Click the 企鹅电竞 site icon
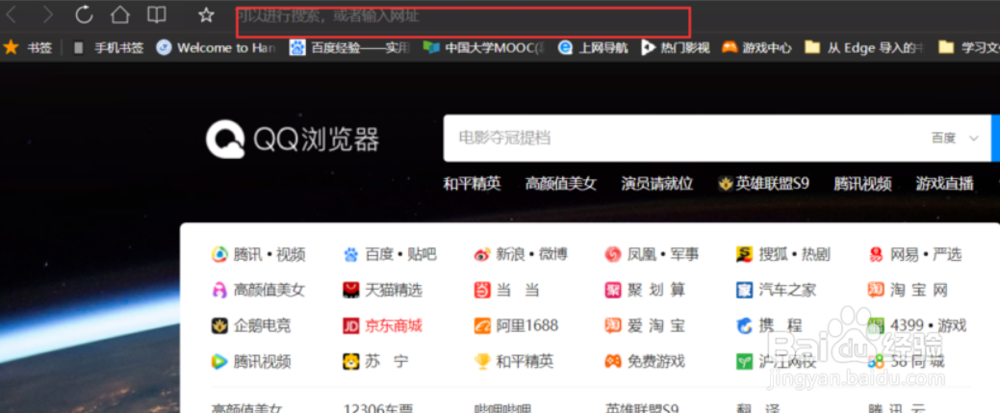 coord(219,326)
